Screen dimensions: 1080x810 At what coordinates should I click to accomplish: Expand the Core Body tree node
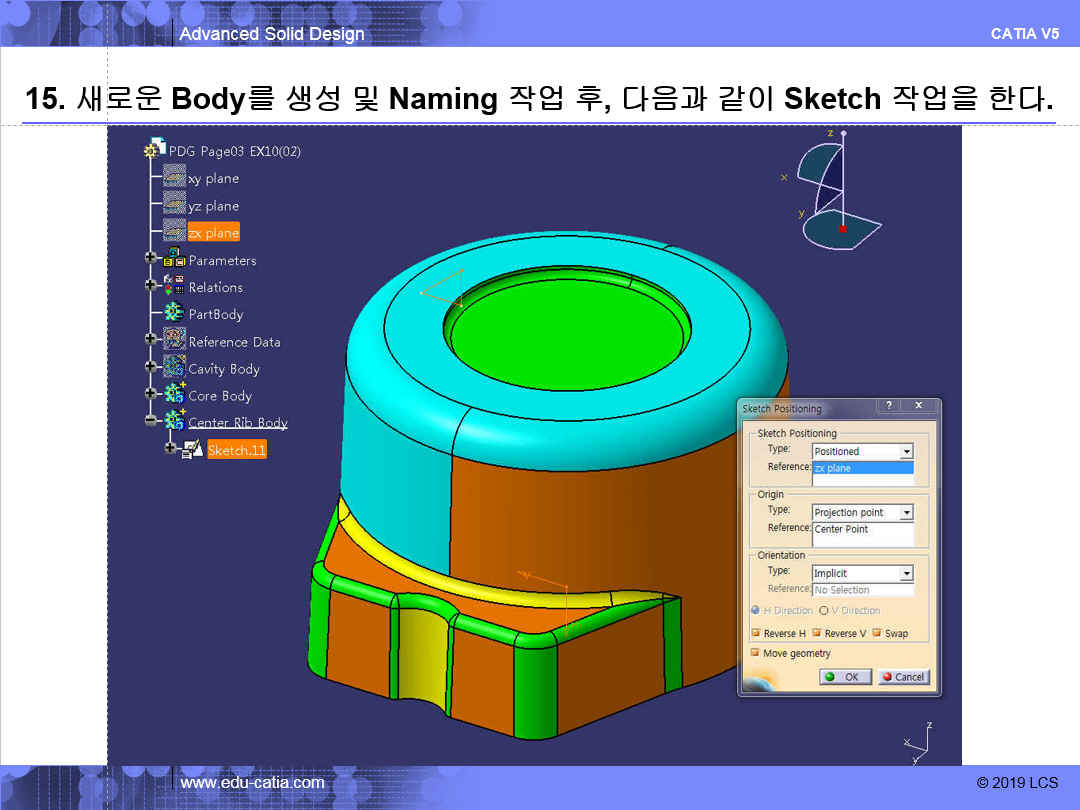(x=151, y=395)
